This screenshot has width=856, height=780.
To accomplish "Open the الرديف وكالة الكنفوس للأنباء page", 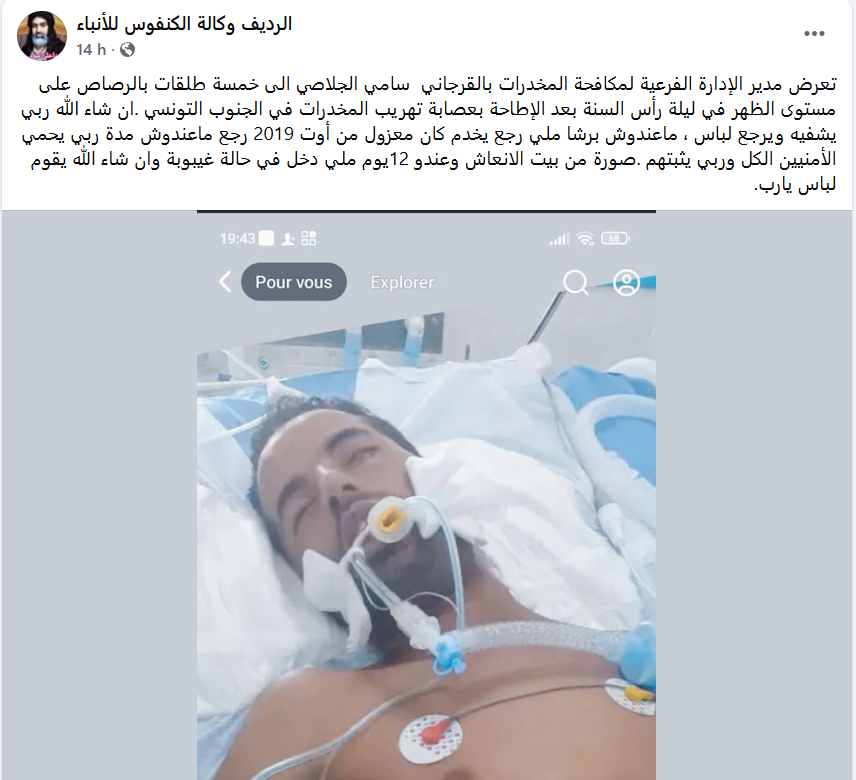I will tap(184, 24).
